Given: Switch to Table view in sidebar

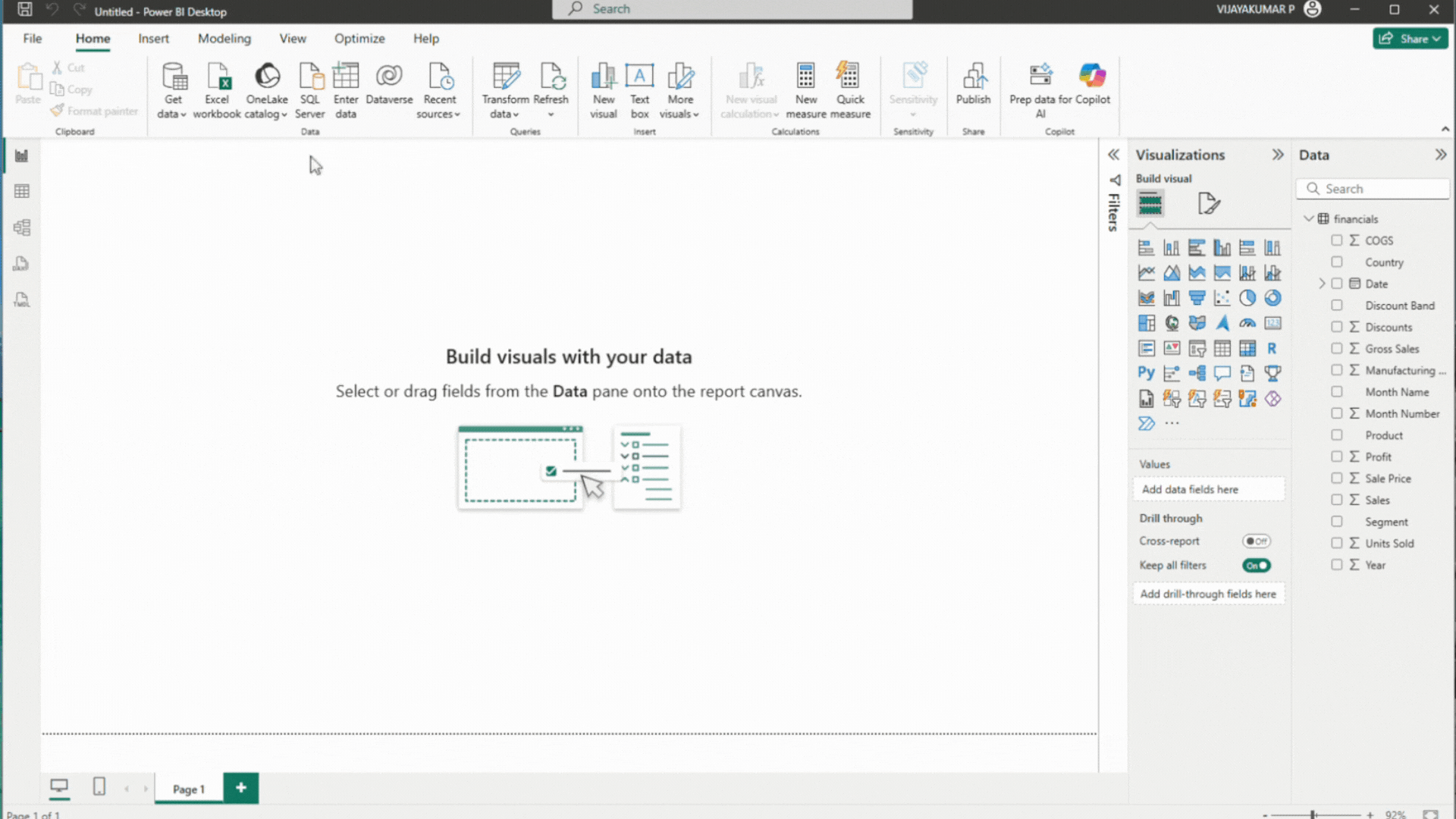Looking at the screenshot, I should (22, 191).
